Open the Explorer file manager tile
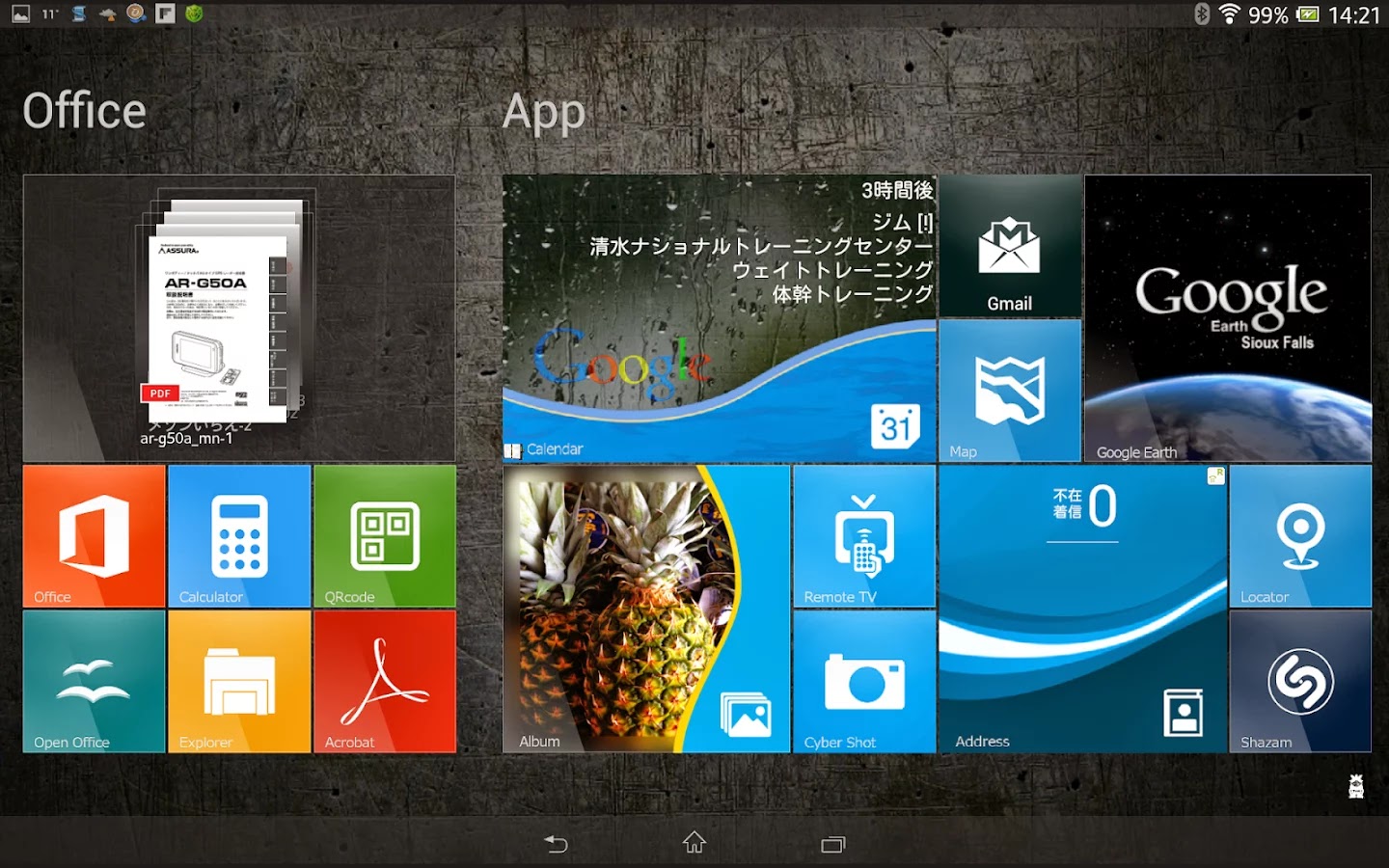The width and height of the screenshot is (1389, 868). 239,681
